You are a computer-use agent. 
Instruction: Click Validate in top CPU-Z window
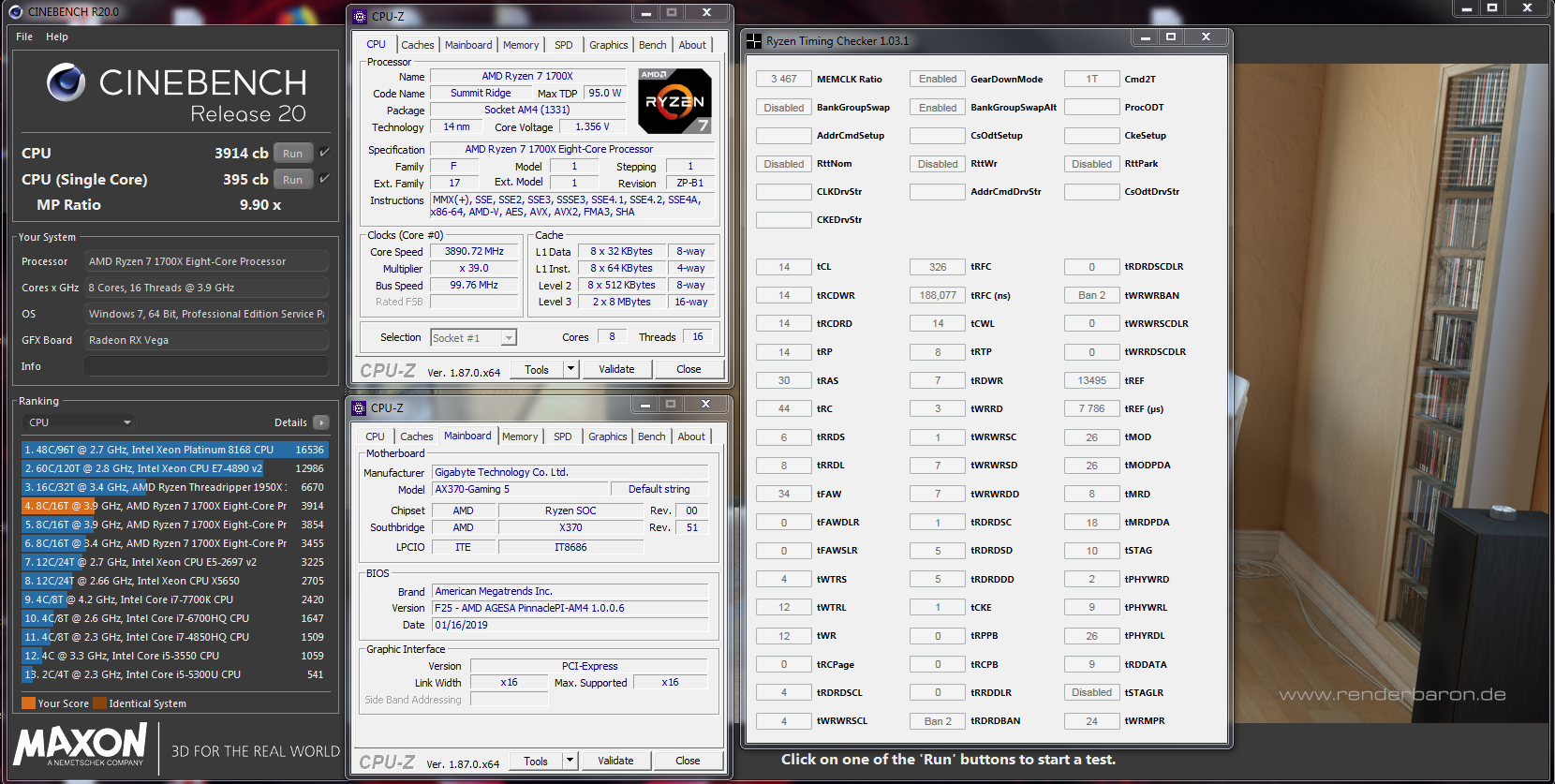[x=616, y=369]
